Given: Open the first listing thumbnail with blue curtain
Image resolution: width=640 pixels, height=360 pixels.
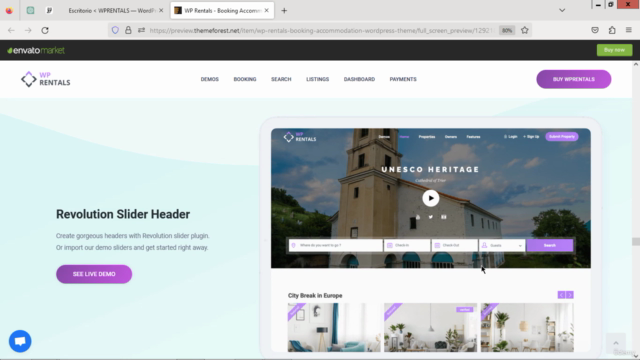Looking at the screenshot, I should coord(334,327).
